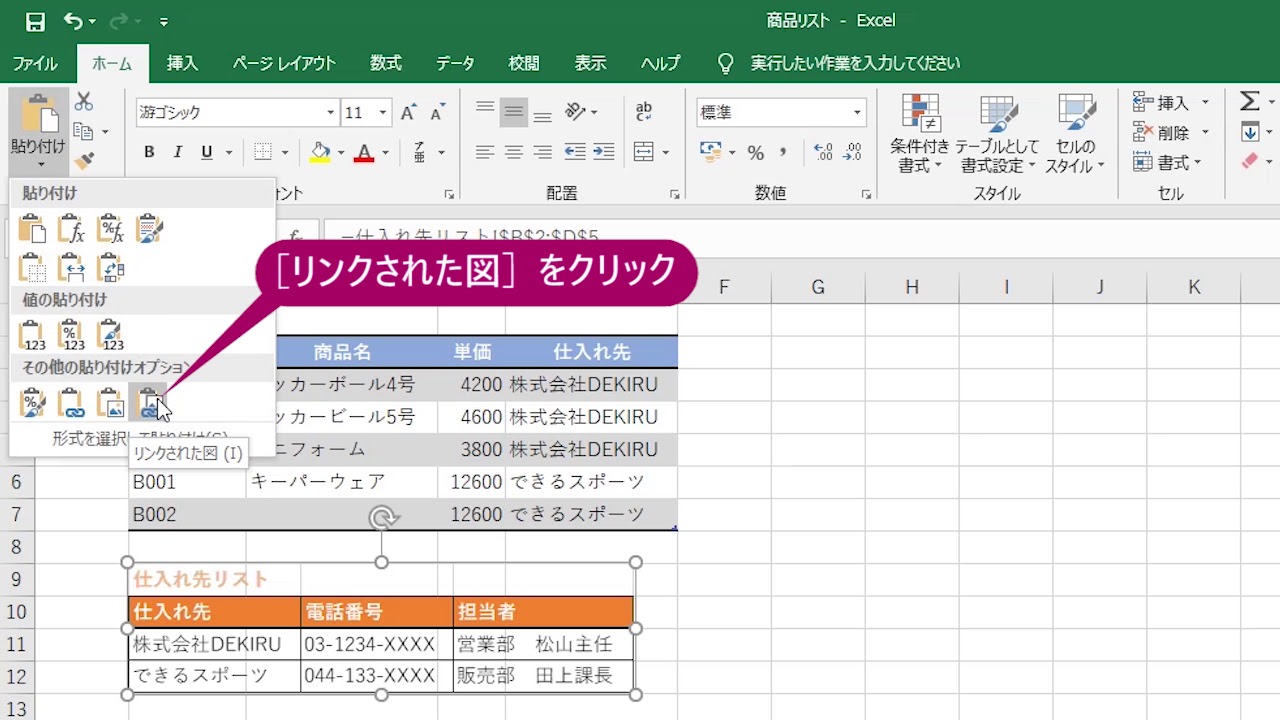Image resolution: width=1280 pixels, height=720 pixels.
Task: Save the workbook with the floppy icon
Action: (x=35, y=21)
